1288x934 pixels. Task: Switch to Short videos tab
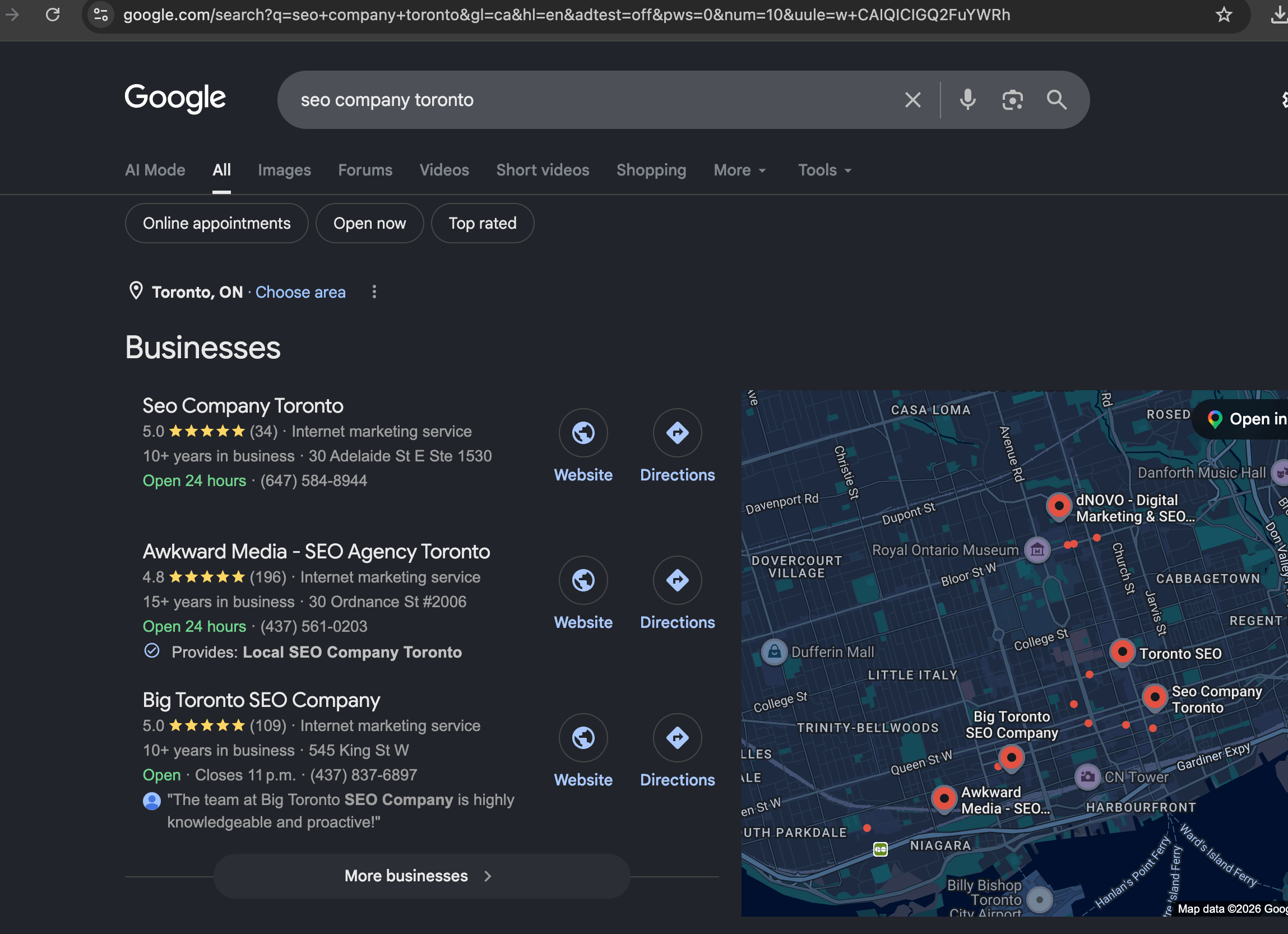click(x=543, y=170)
